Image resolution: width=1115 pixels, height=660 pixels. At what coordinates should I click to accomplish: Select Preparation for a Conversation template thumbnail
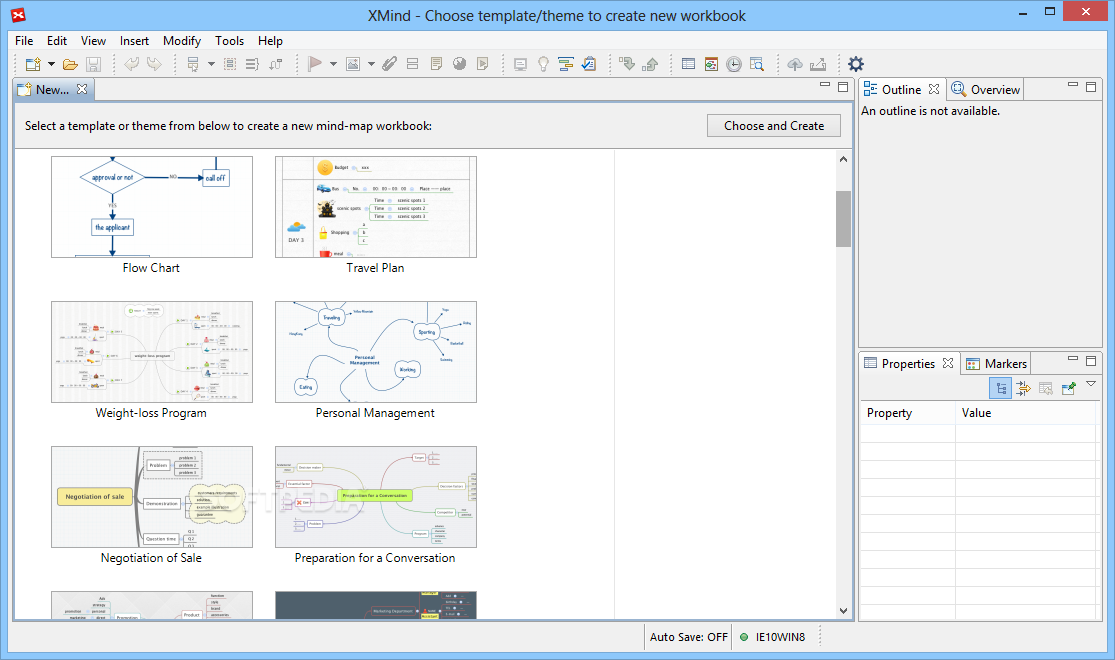(x=375, y=497)
